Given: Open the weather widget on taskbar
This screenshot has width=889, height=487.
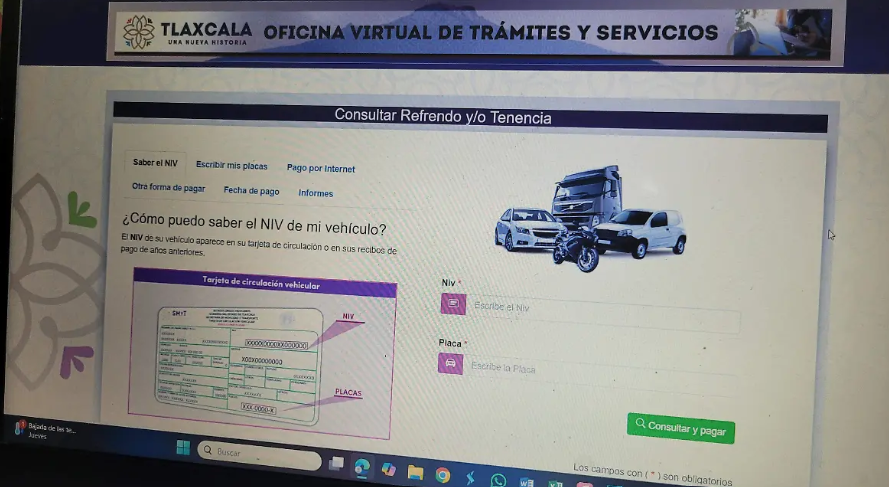Looking at the screenshot, I should coord(44,430).
